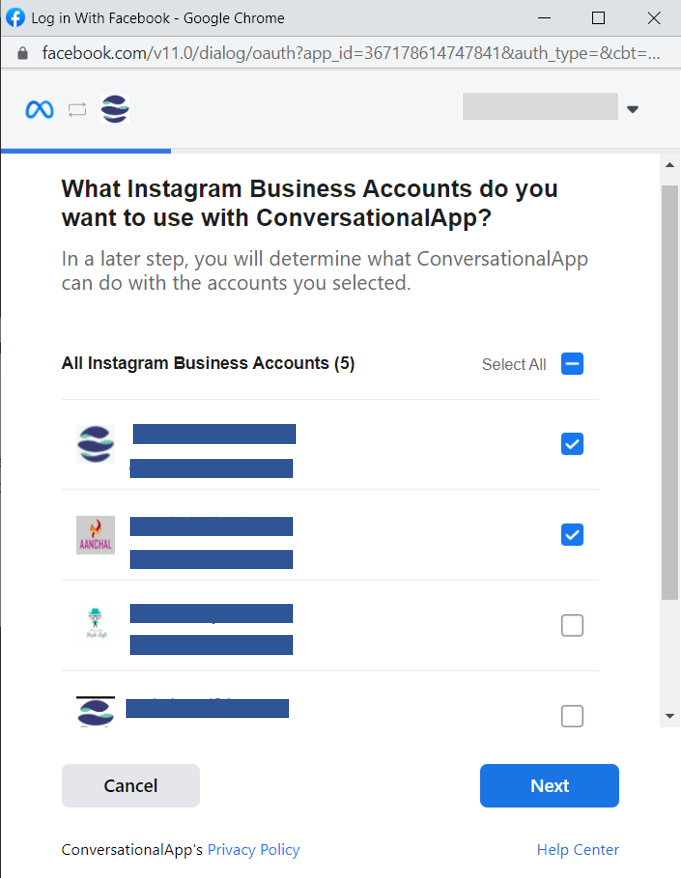This screenshot has width=681, height=878.
Task: Click the fourth account's profile picture
Action: [96, 711]
